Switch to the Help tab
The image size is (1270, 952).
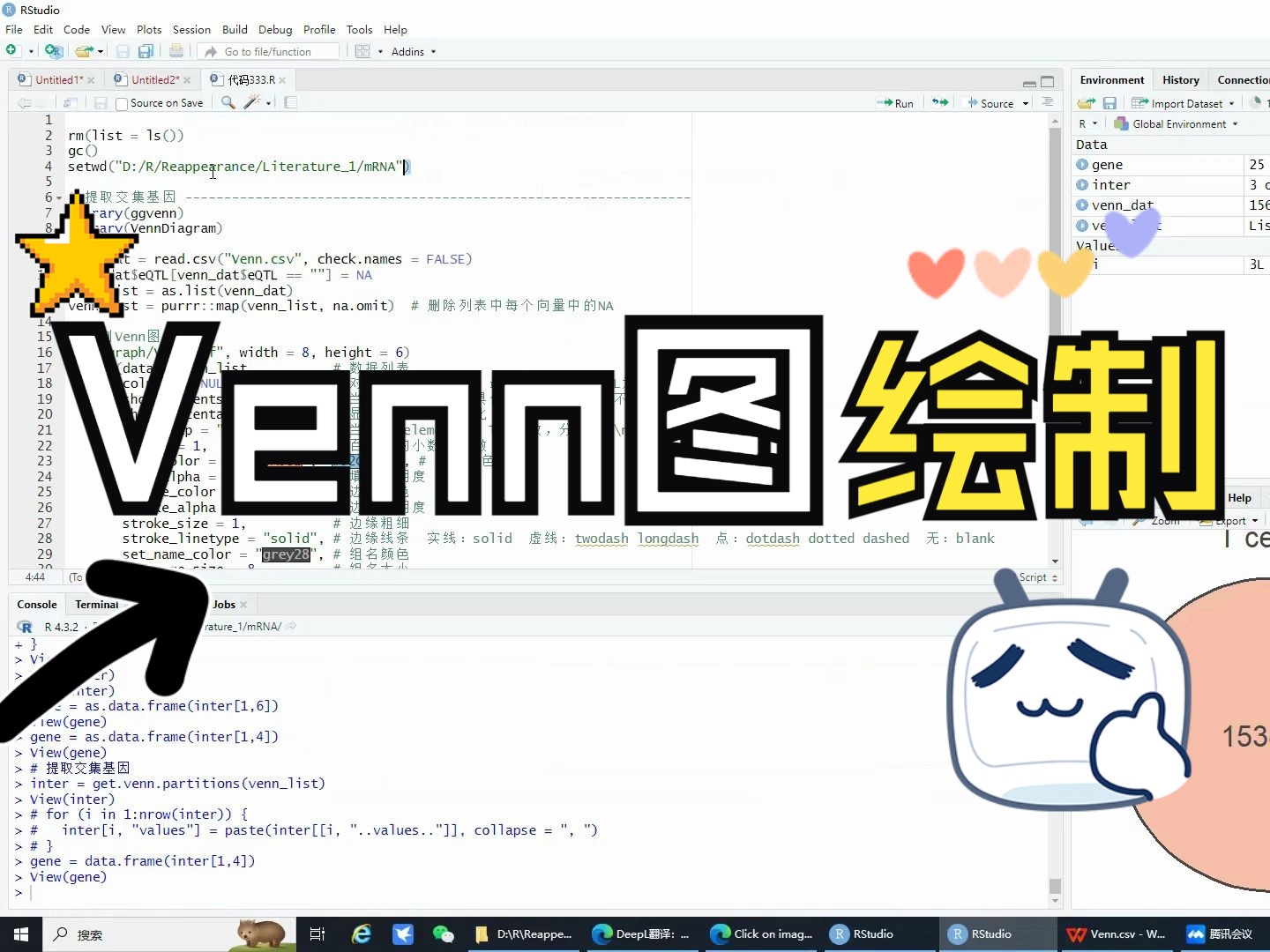point(1239,497)
